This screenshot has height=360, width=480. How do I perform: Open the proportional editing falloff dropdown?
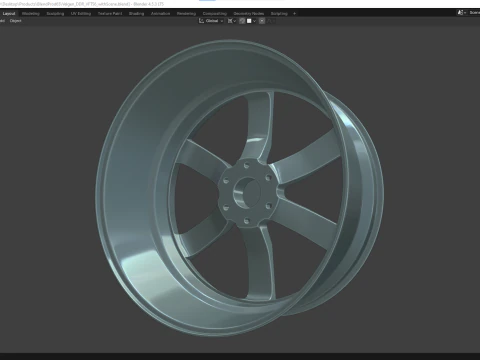[271, 21]
